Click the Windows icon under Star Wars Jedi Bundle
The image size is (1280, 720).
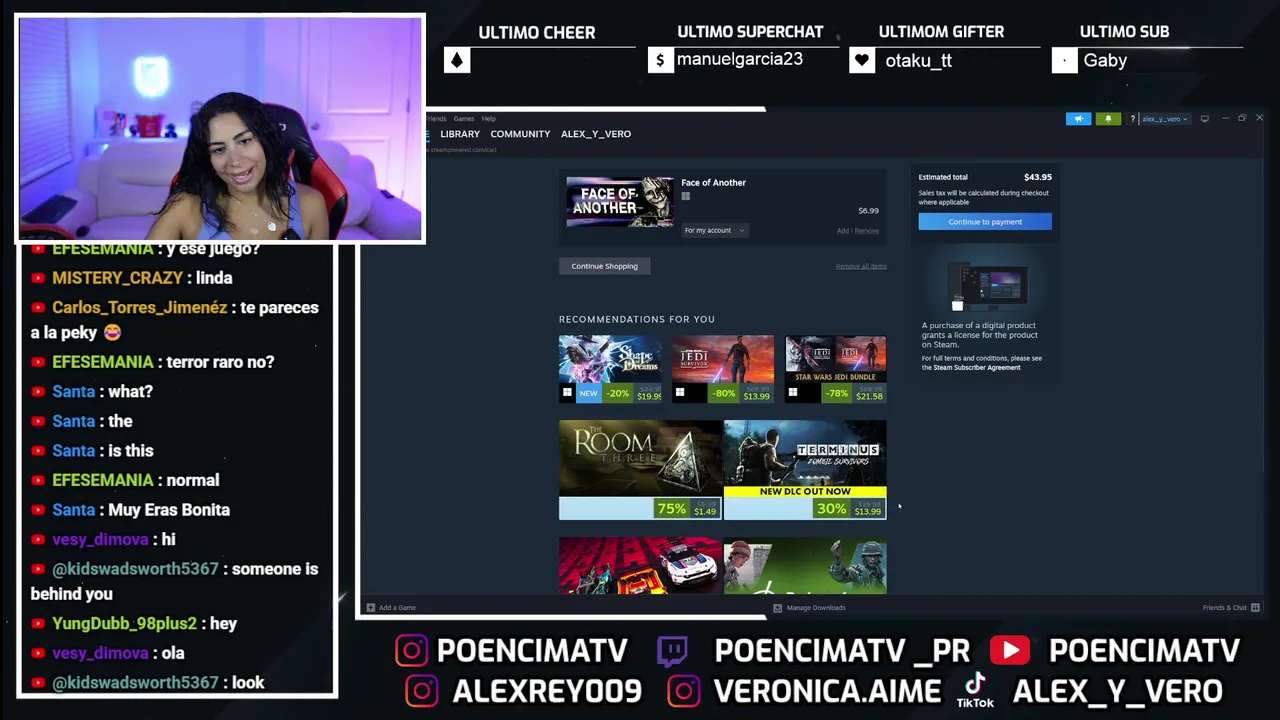pos(793,393)
